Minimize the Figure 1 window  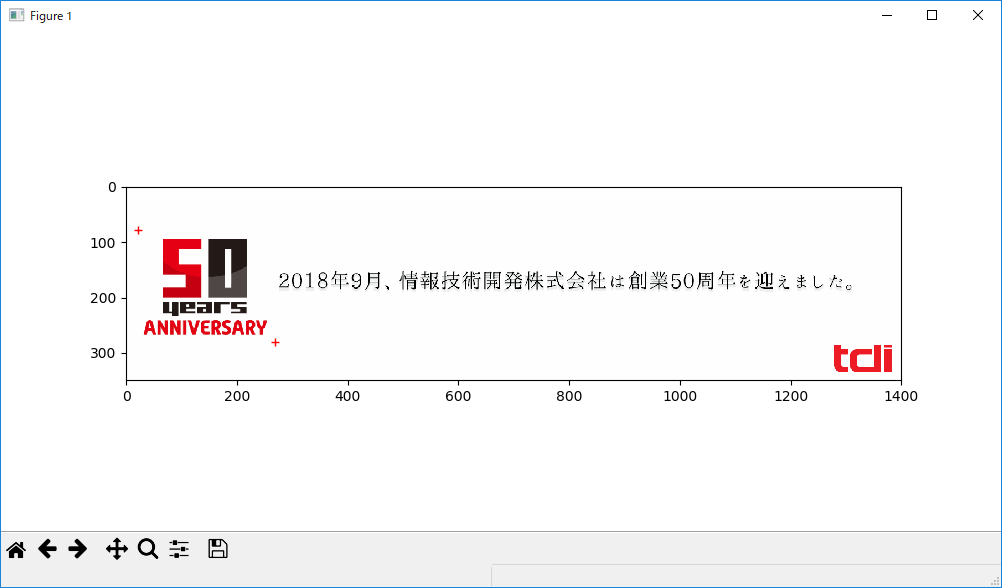tap(886, 16)
